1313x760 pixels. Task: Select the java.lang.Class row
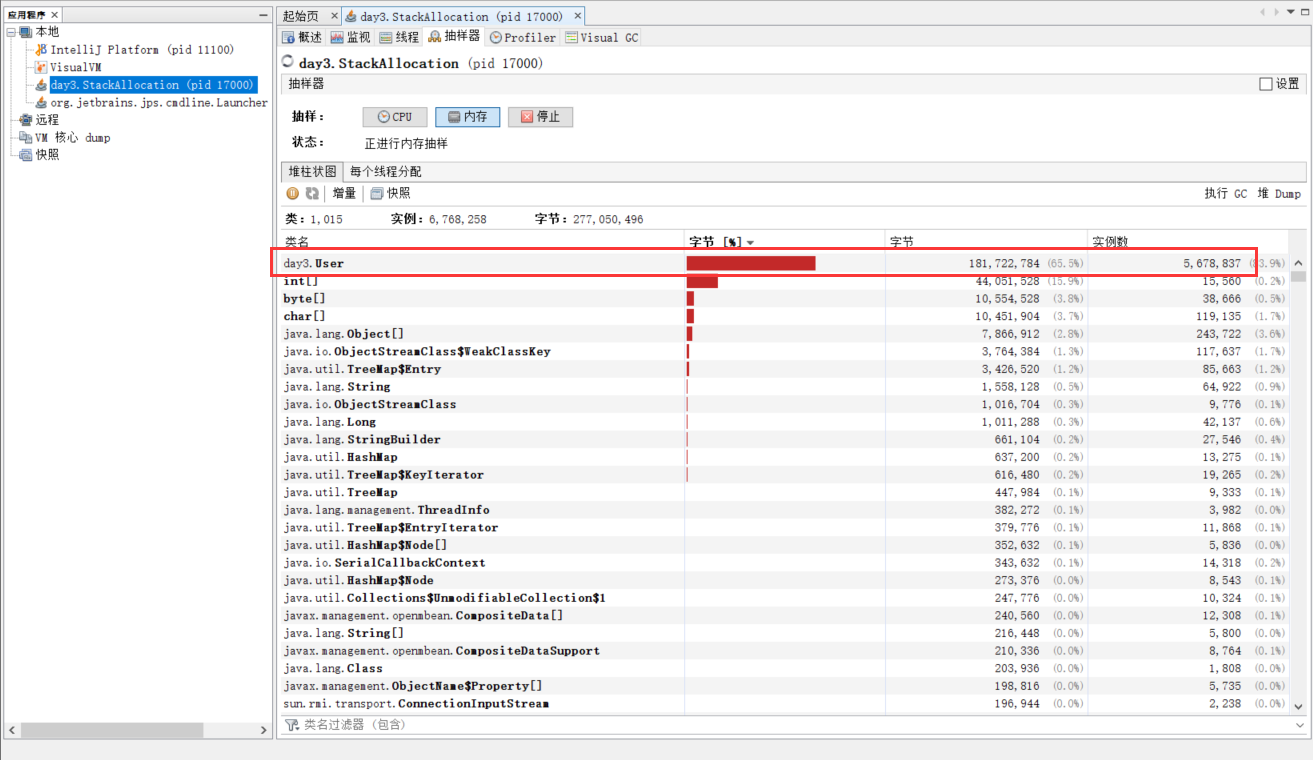[786, 668]
